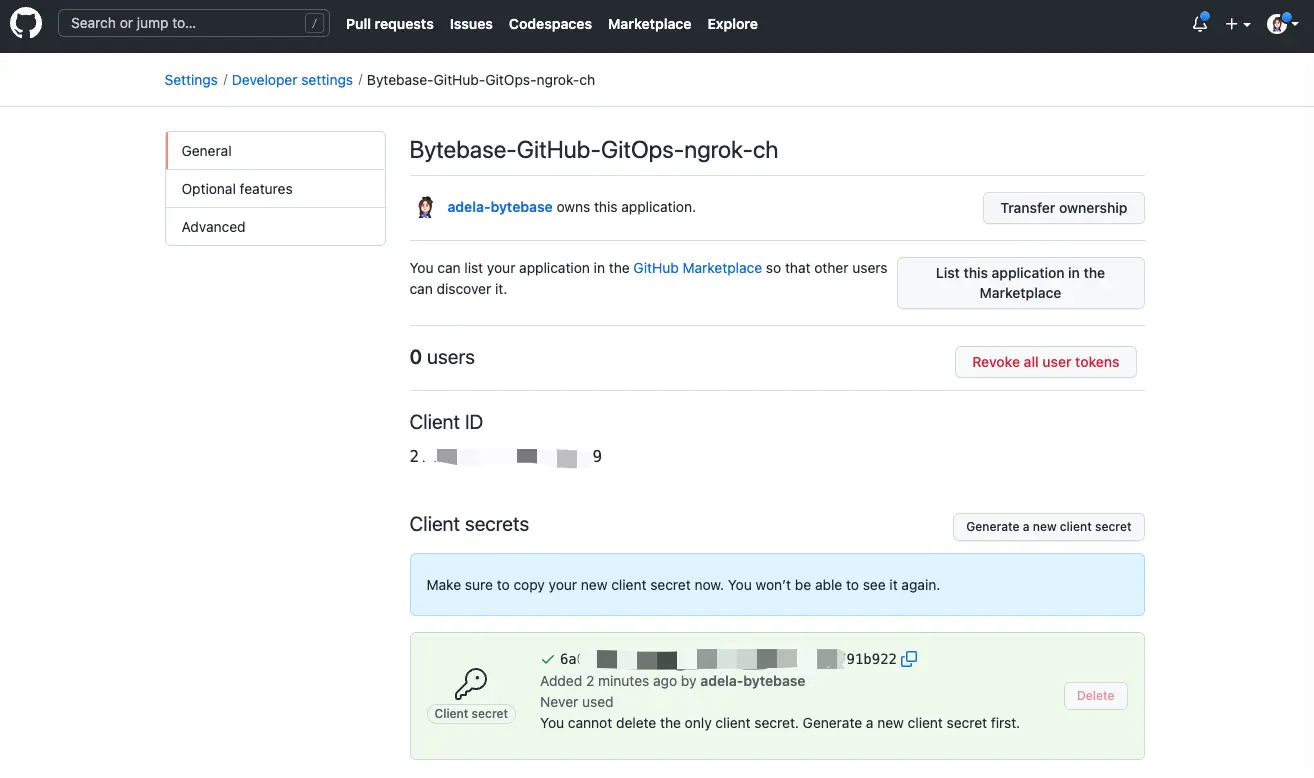The width and height of the screenshot is (1314, 778).
Task: Click Revoke all user tokens
Action: tap(1045, 362)
